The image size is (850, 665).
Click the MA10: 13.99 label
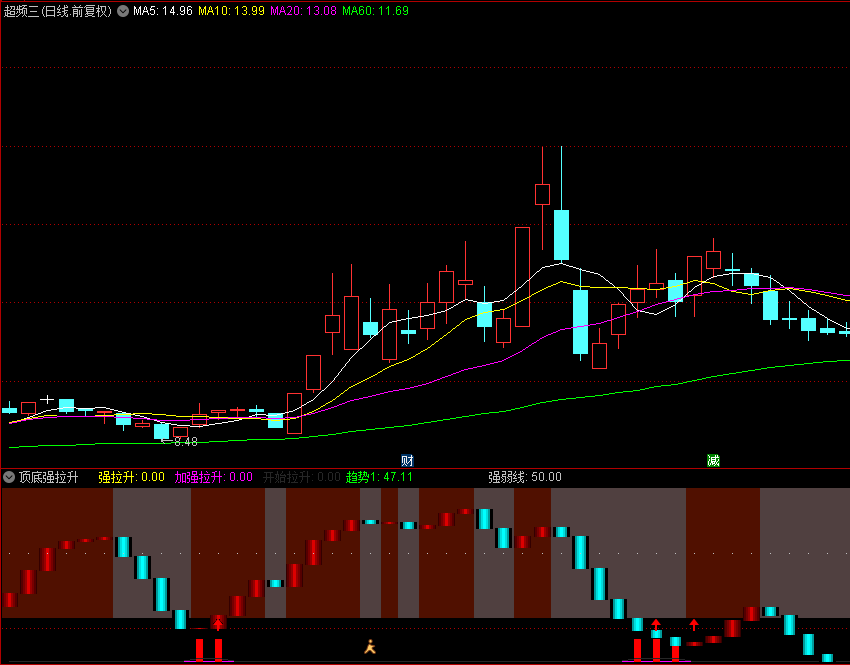pos(231,11)
